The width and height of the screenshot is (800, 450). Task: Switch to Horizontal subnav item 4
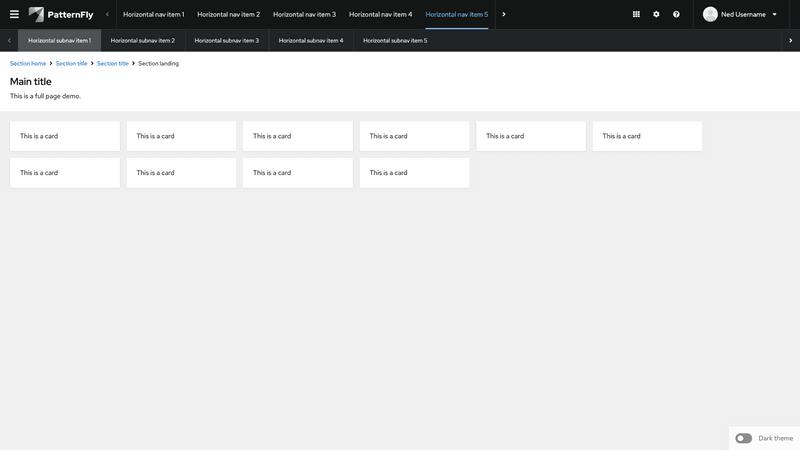311,40
